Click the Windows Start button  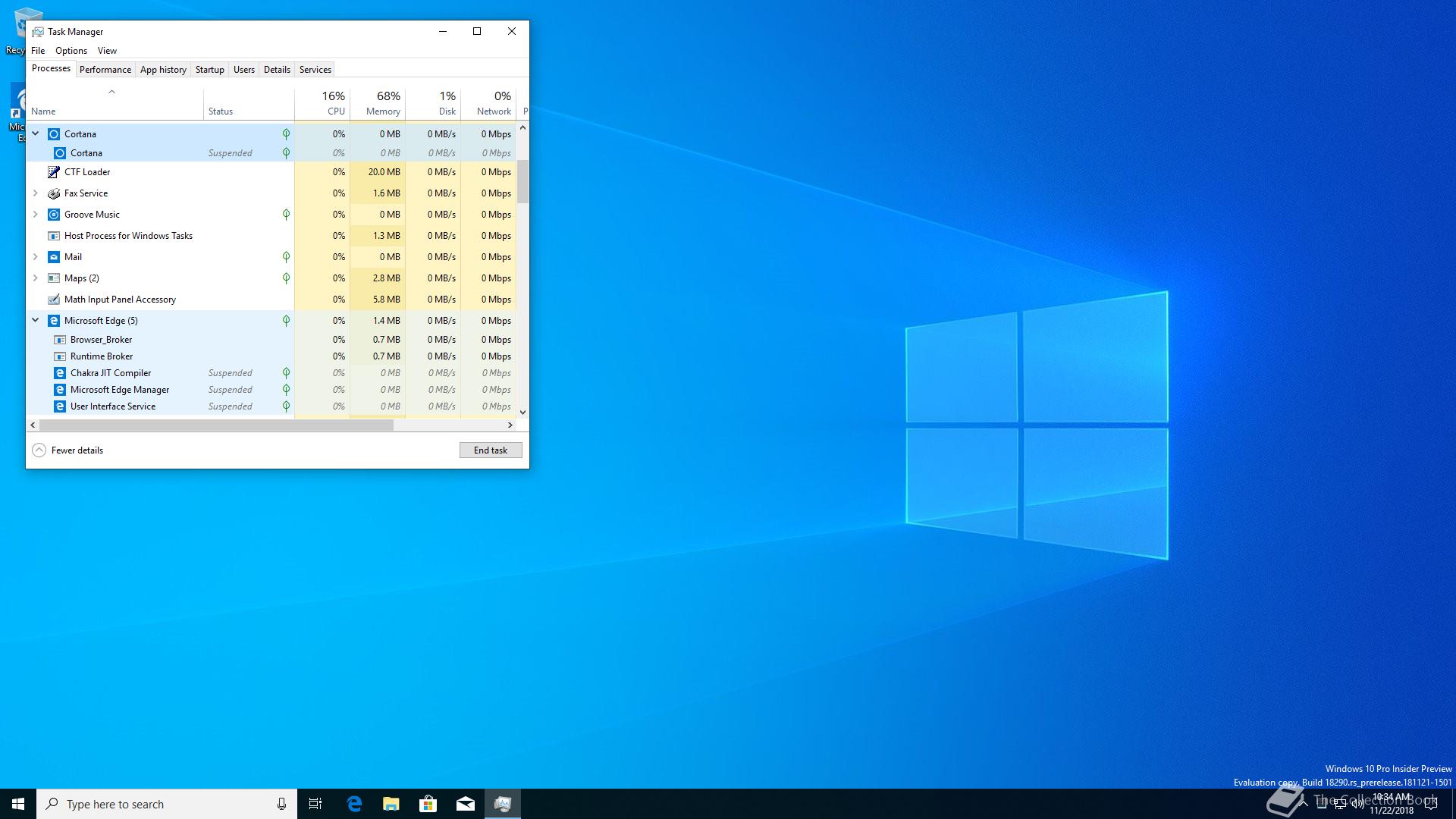coord(18,804)
